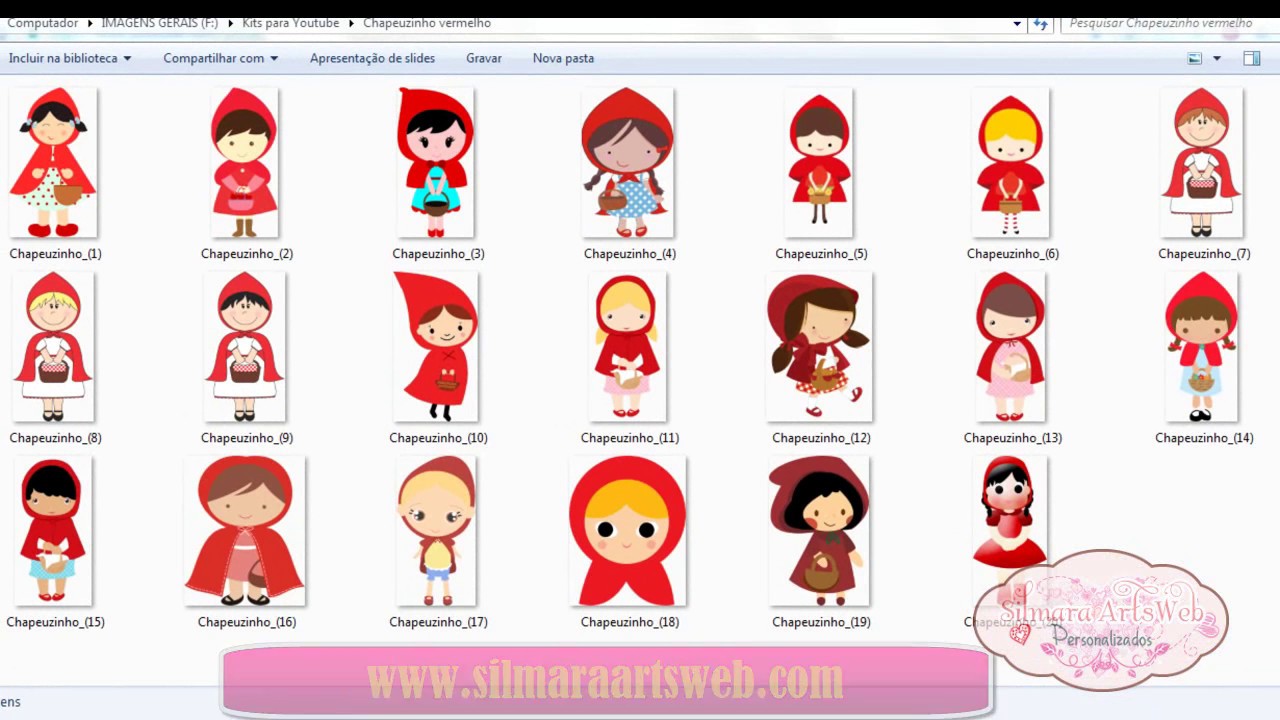Click the refresh icon beside address bar

1040,23
